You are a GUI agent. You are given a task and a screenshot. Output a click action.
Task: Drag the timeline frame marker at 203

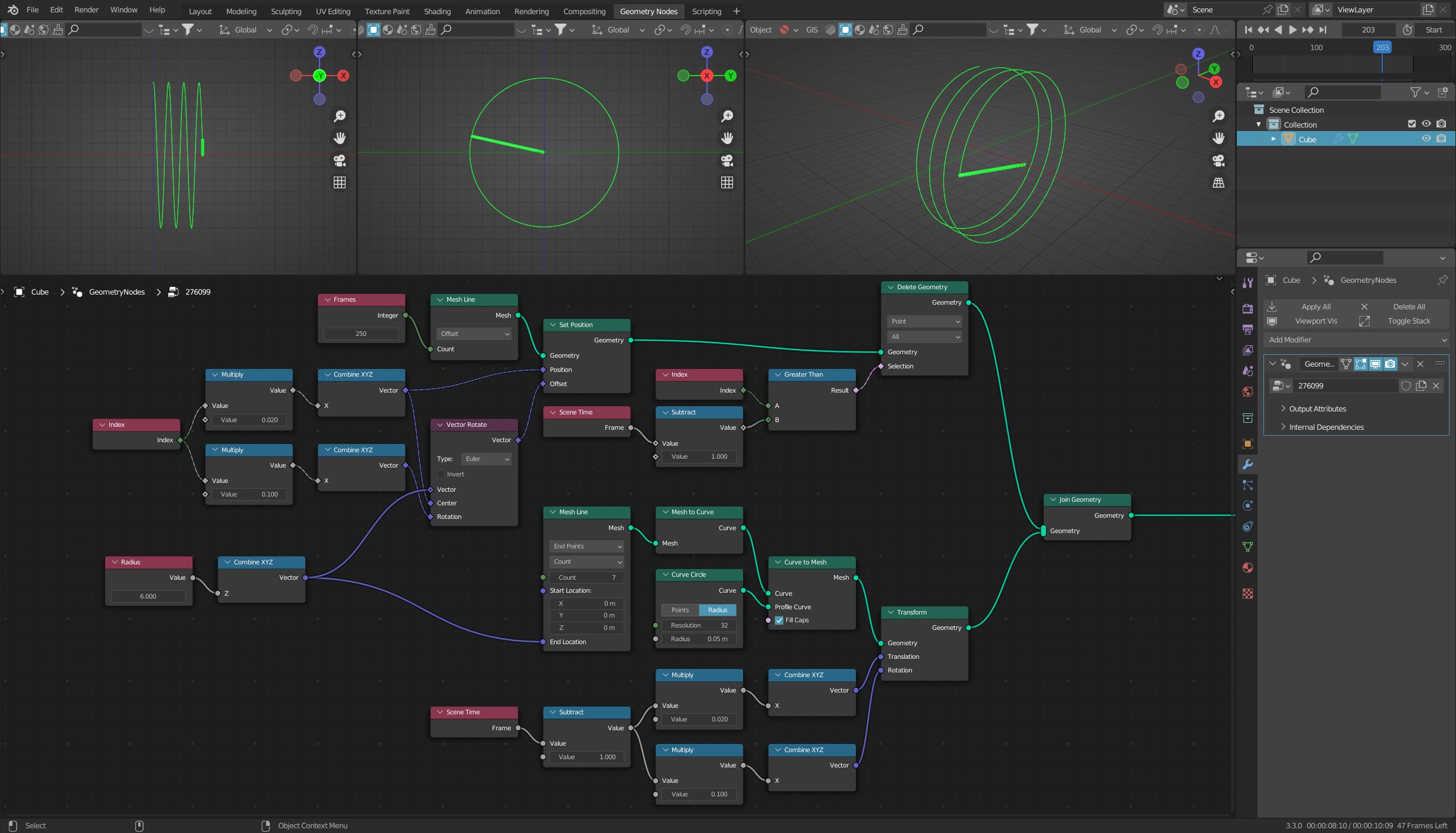pos(1381,48)
